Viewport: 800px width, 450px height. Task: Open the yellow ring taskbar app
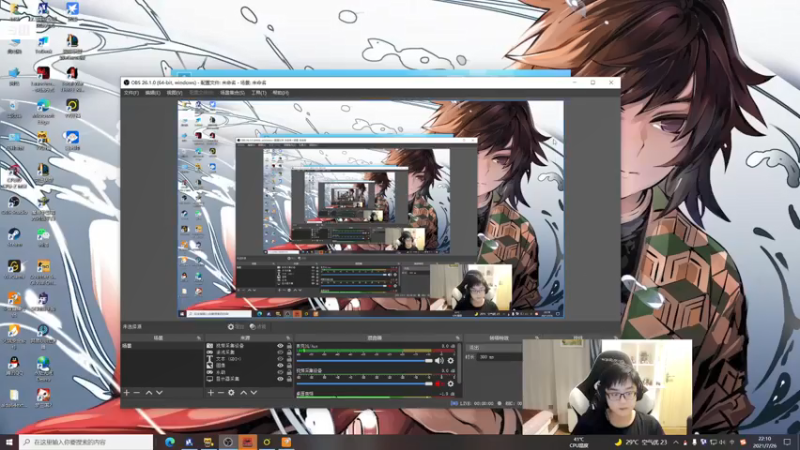coord(267,442)
